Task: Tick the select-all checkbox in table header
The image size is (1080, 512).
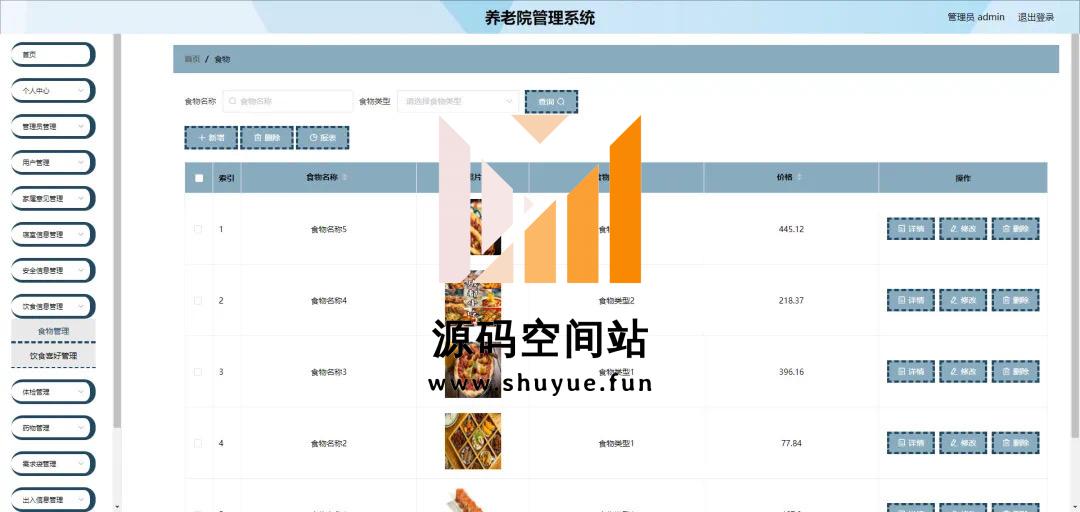Action: pyautogui.click(x=199, y=178)
